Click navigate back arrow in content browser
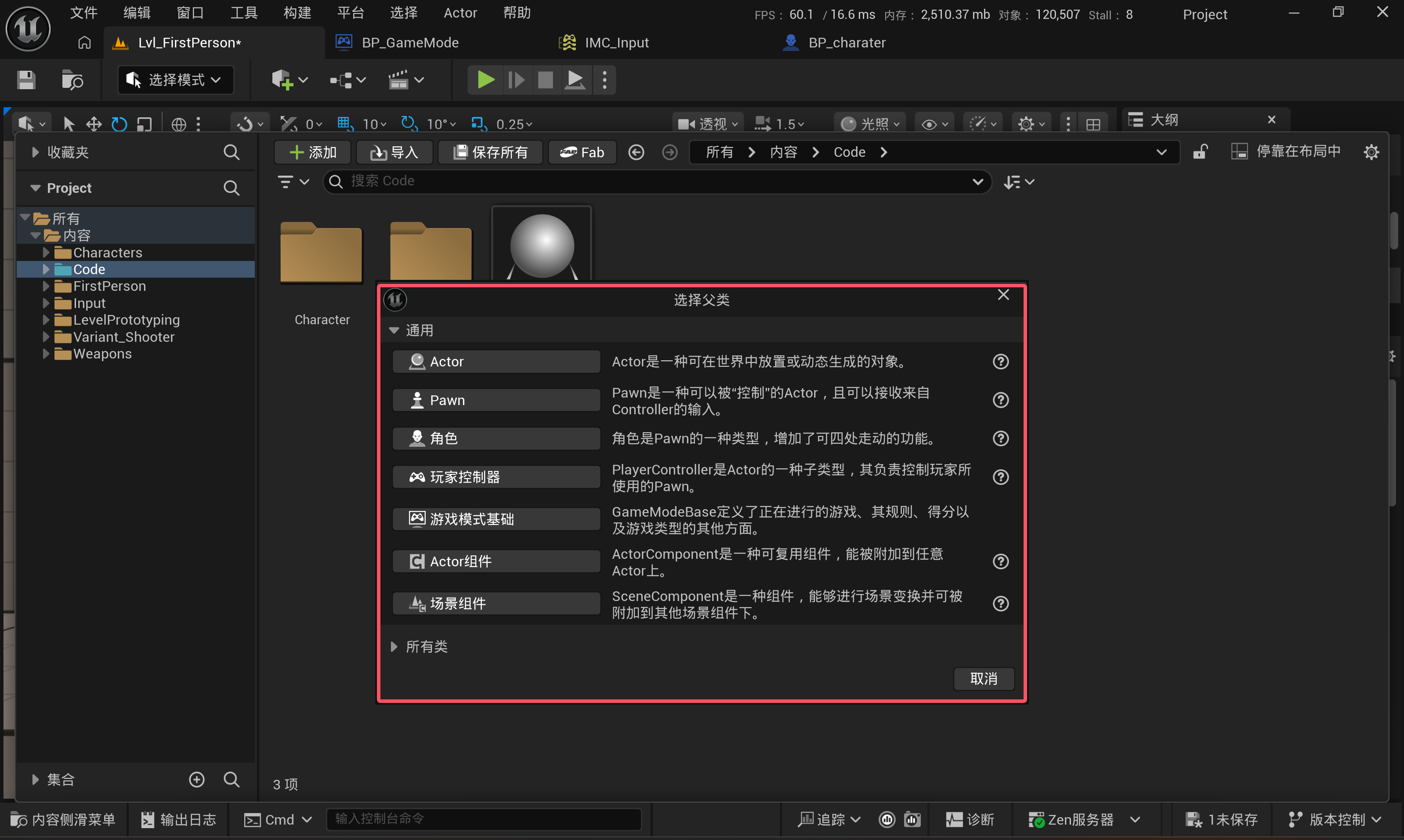The image size is (1404, 840). [x=636, y=152]
